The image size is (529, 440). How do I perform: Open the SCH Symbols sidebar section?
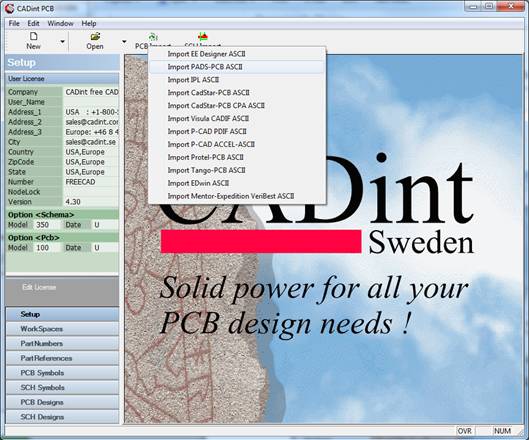[x=62, y=388]
